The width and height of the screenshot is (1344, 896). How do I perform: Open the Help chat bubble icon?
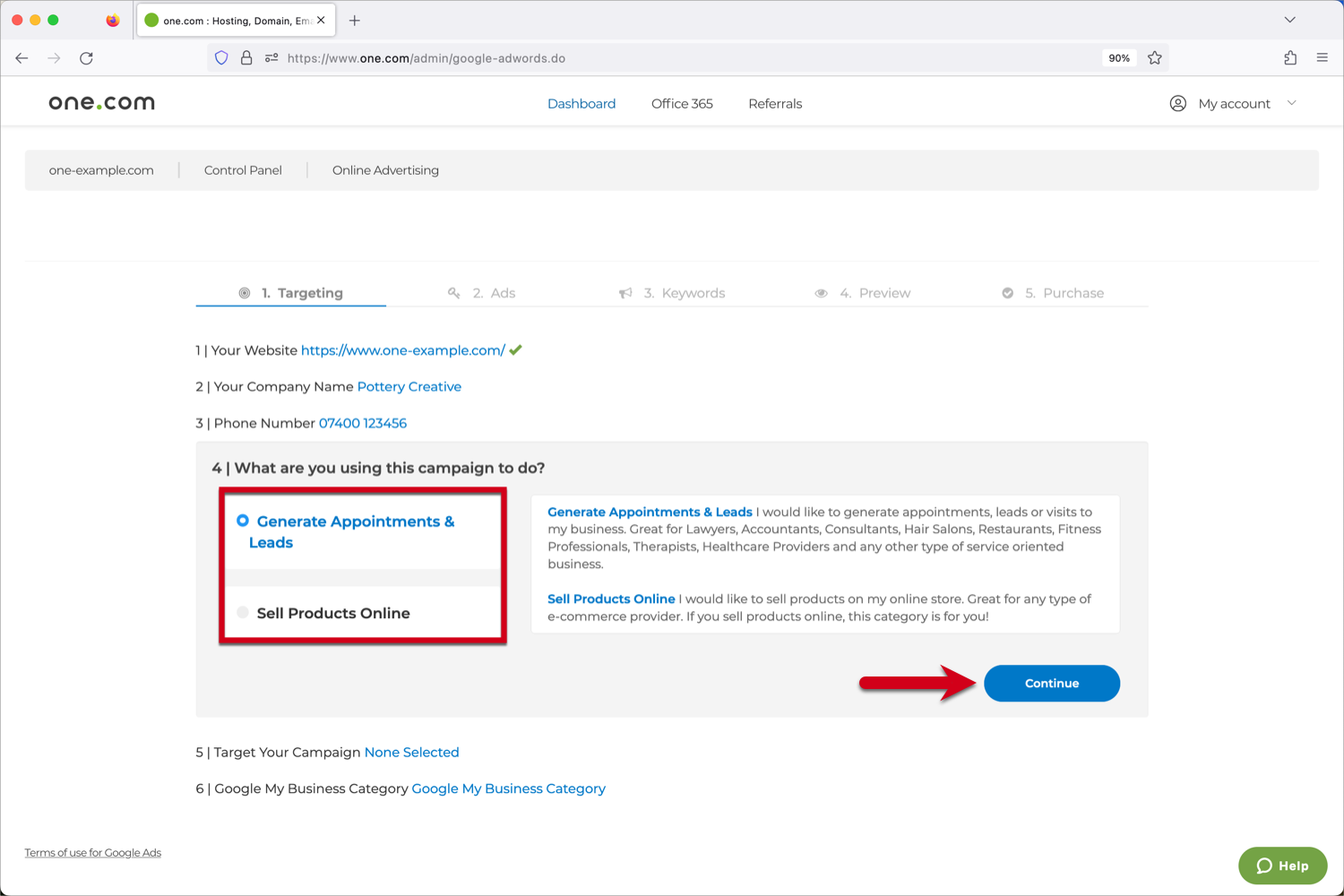(x=1265, y=866)
